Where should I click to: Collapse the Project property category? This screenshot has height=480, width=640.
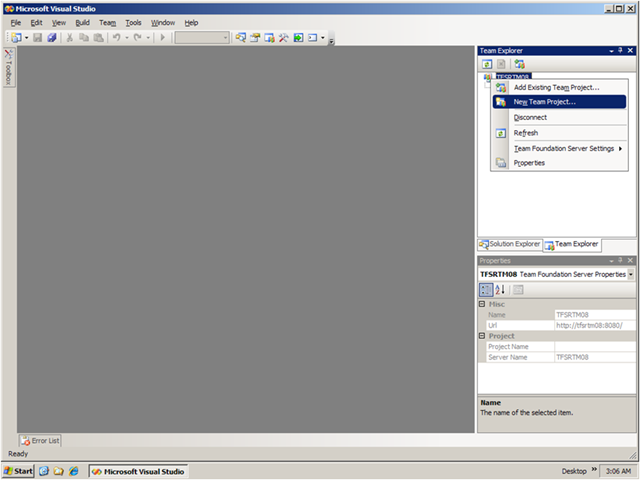tap(482, 336)
